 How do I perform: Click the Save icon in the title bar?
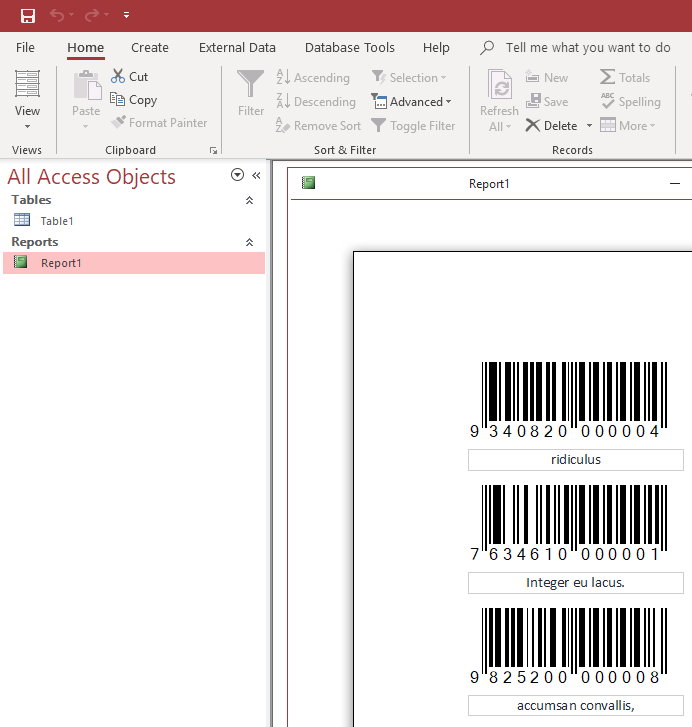(28, 16)
